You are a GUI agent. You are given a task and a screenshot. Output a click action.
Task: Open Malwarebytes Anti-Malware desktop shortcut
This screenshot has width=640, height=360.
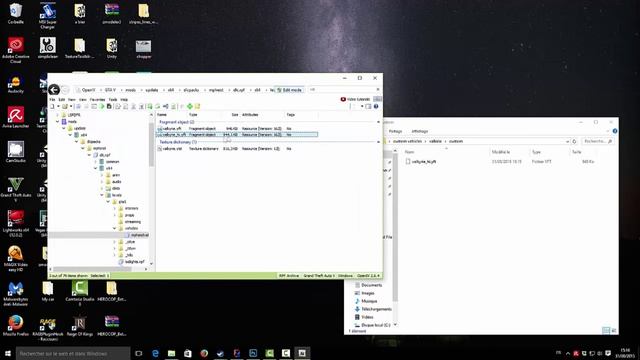click(16, 293)
